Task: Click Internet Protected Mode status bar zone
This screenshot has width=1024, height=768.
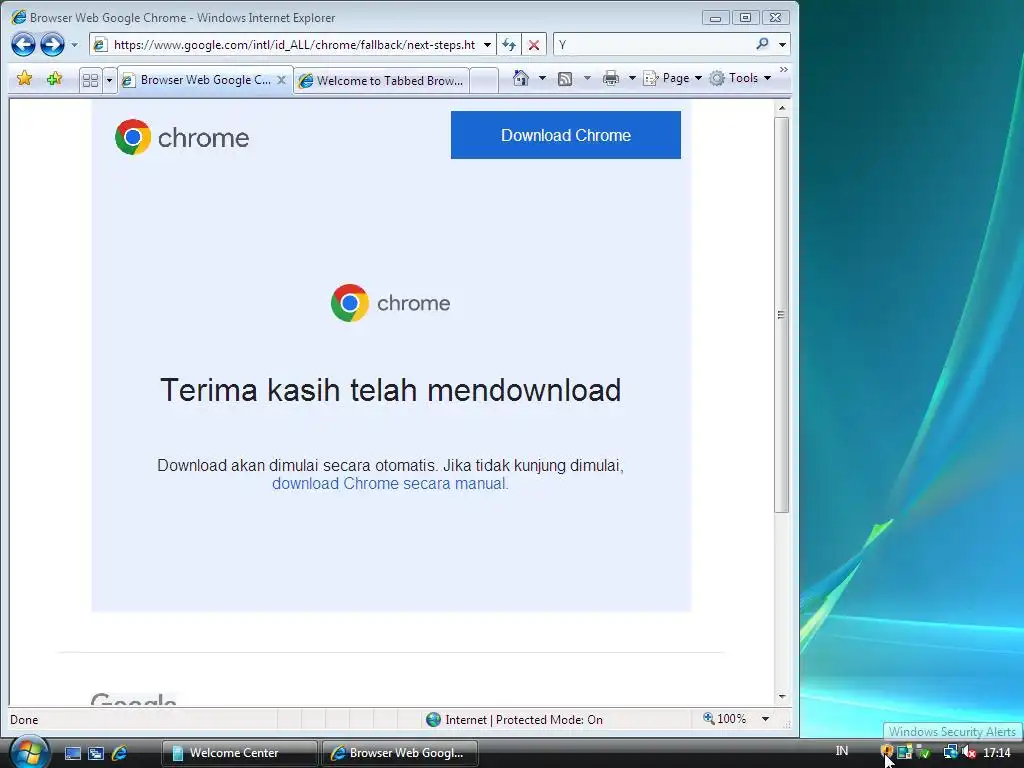Action: [x=514, y=720]
